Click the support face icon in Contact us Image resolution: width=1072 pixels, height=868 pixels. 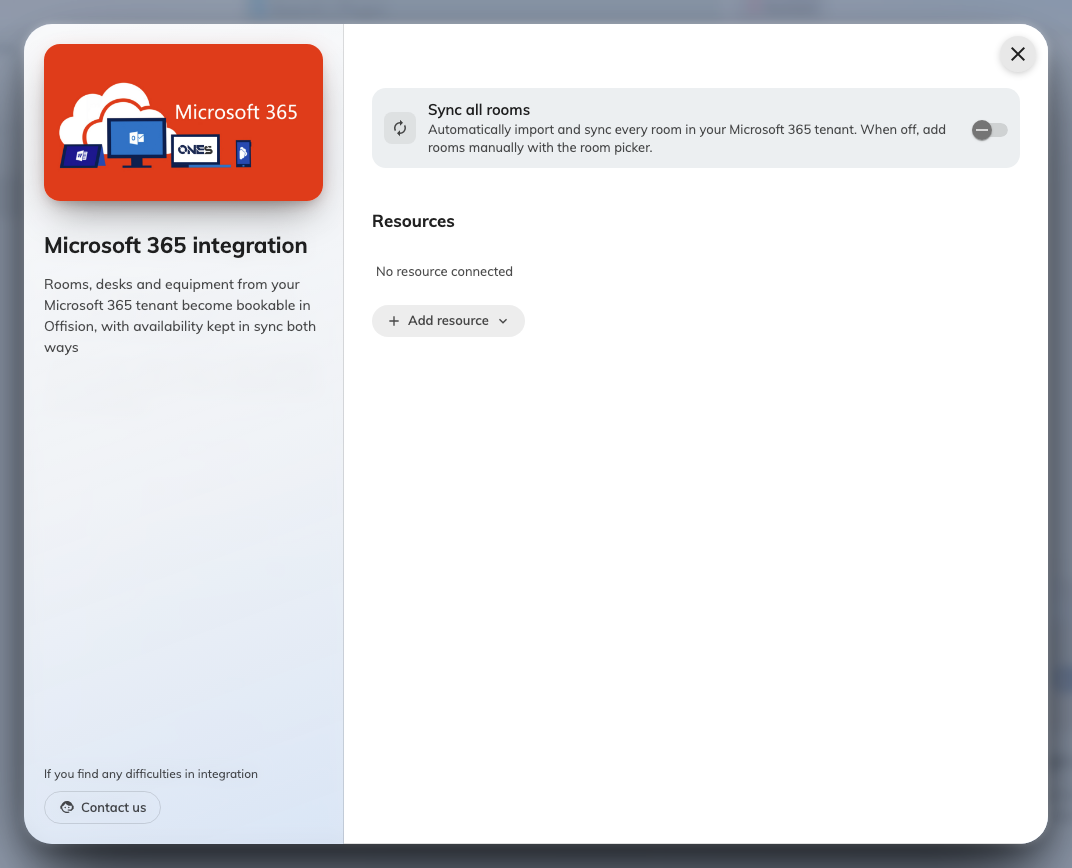67,807
